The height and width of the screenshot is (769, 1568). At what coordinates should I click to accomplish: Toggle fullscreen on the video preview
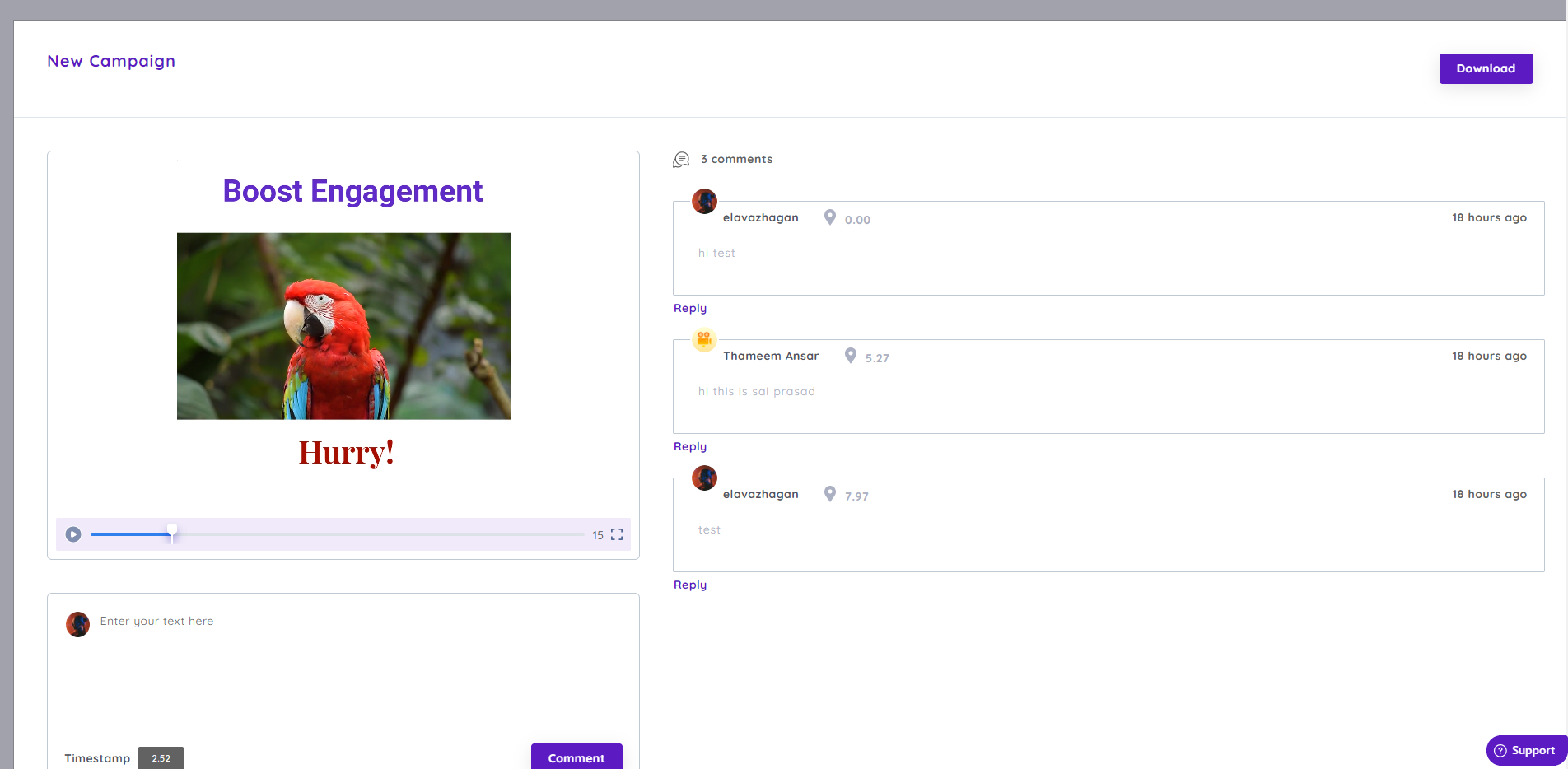click(x=617, y=534)
